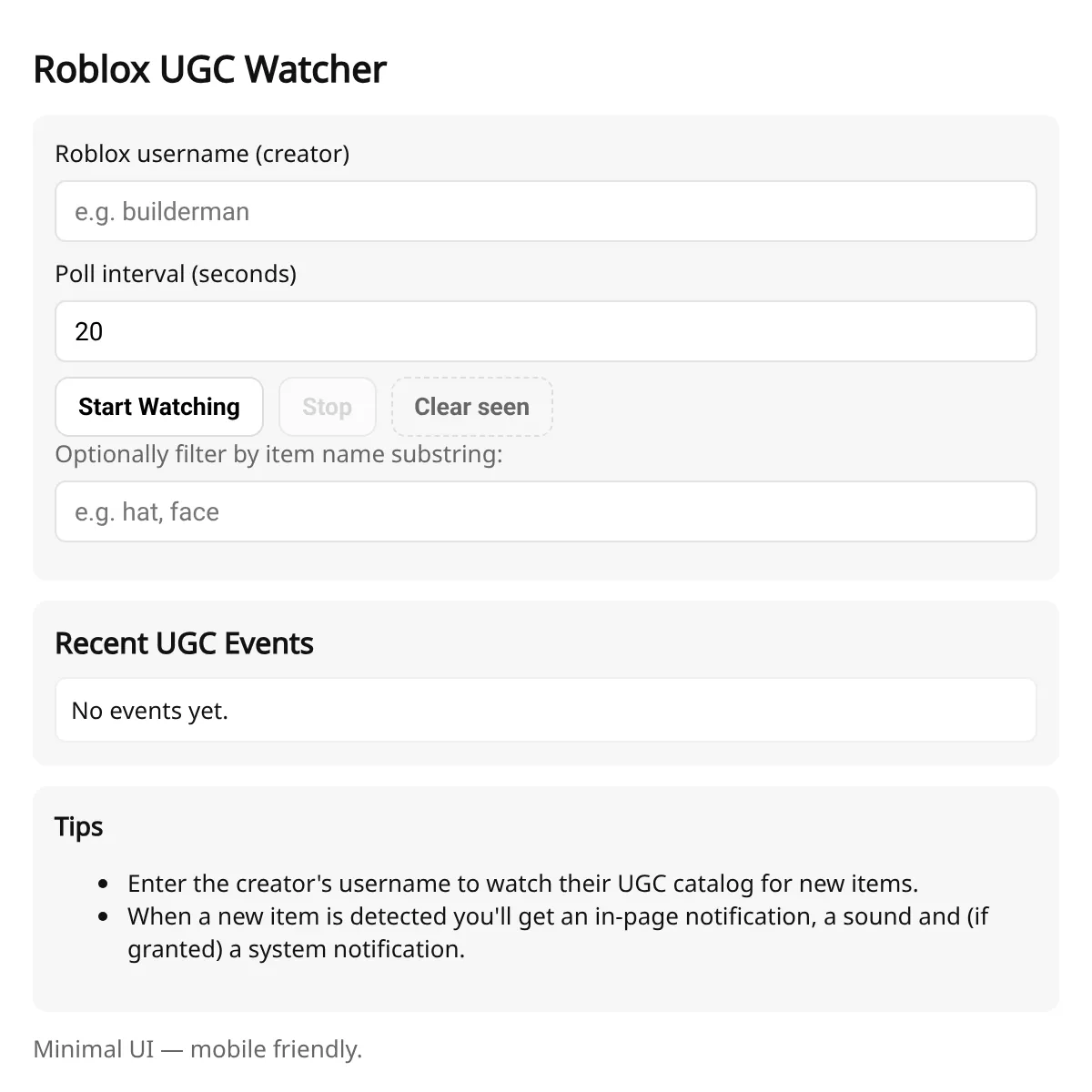Click the 'Optionally filter by item name substring' label

[278, 454]
